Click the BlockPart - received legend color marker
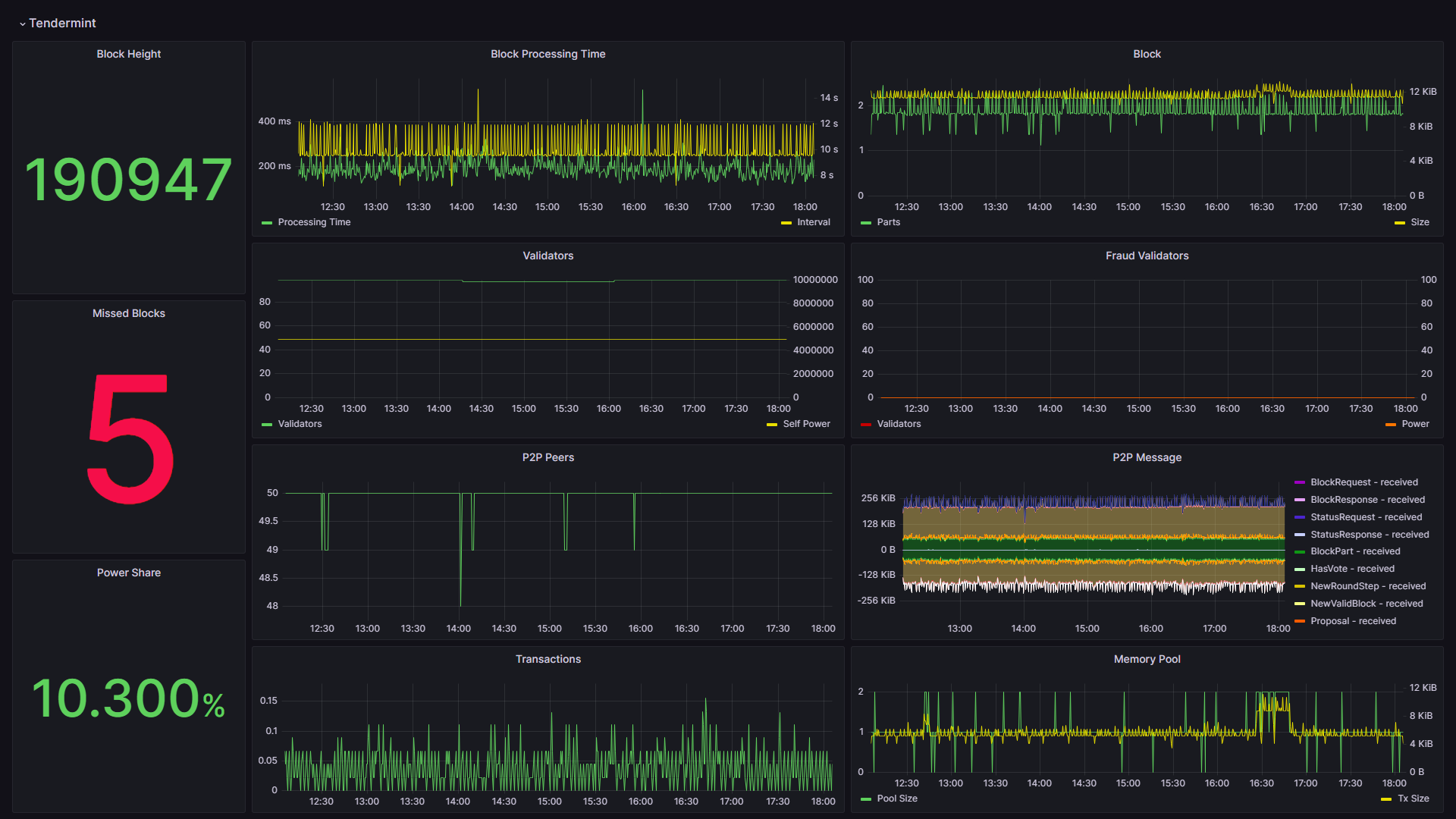The width and height of the screenshot is (1456, 819). [x=1300, y=551]
